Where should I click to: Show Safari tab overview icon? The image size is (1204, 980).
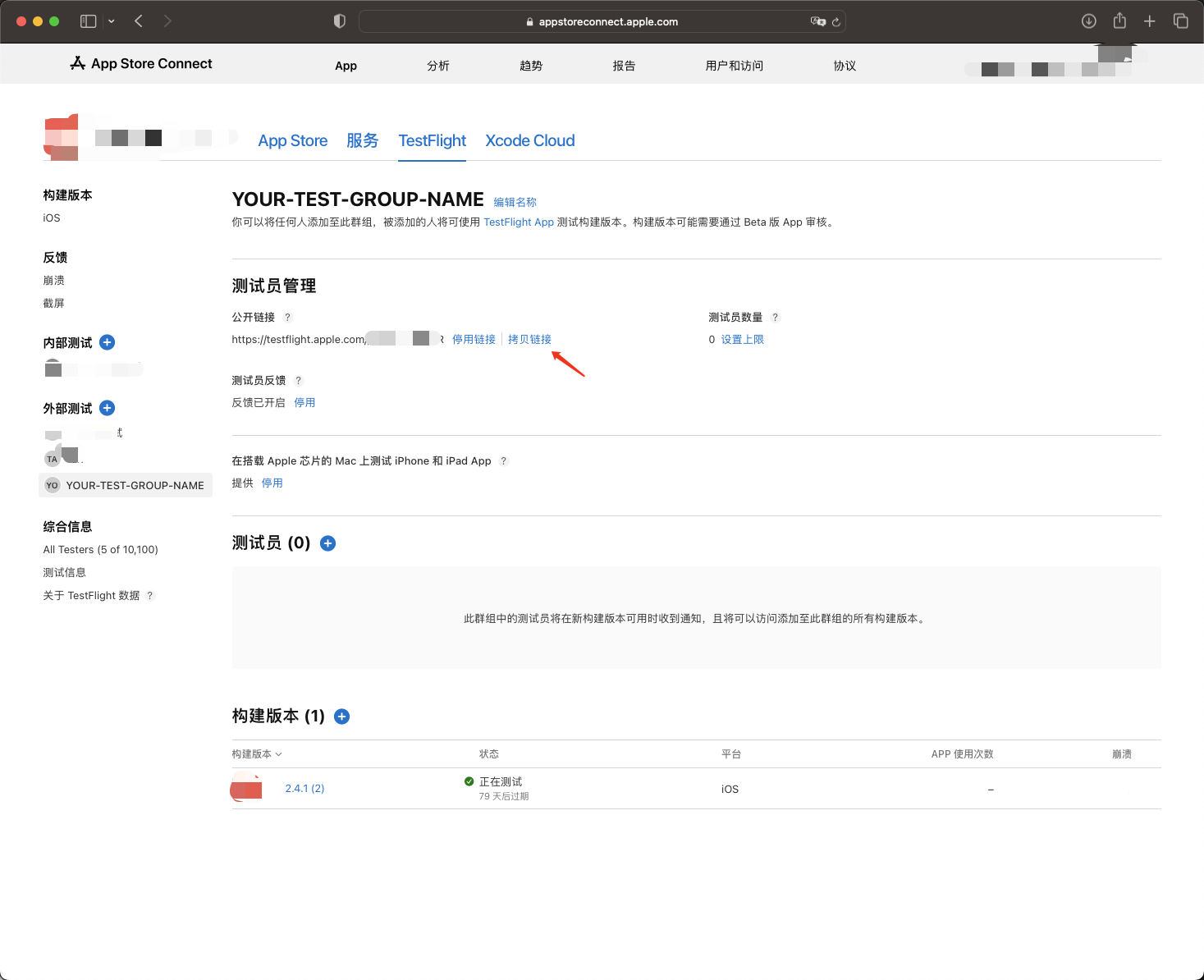[x=1180, y=21]
